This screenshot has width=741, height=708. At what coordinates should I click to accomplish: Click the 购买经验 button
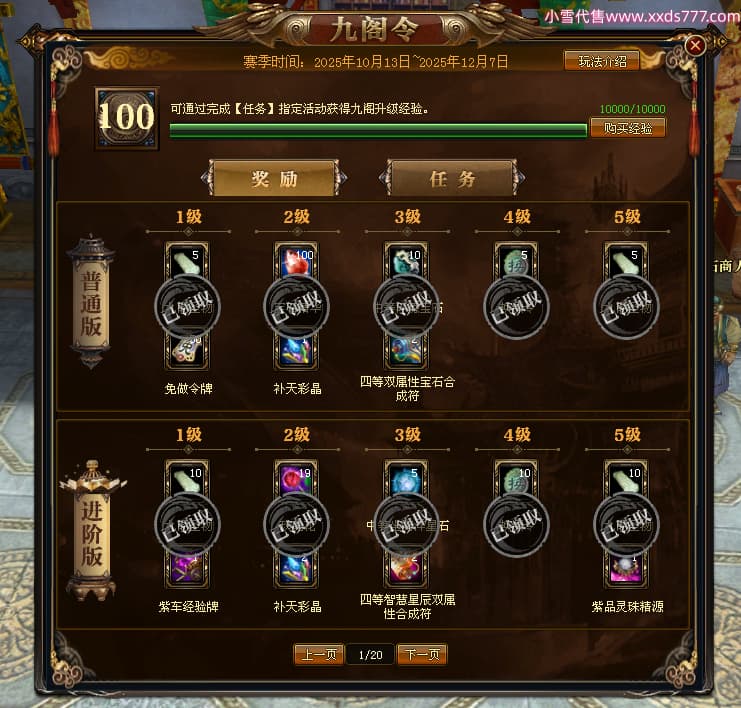tap(628, 128)
